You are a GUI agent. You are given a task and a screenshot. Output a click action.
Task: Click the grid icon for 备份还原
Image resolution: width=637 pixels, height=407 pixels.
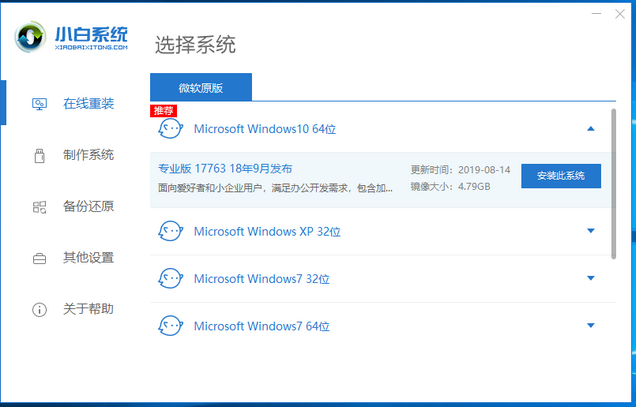tap(40, 207)
